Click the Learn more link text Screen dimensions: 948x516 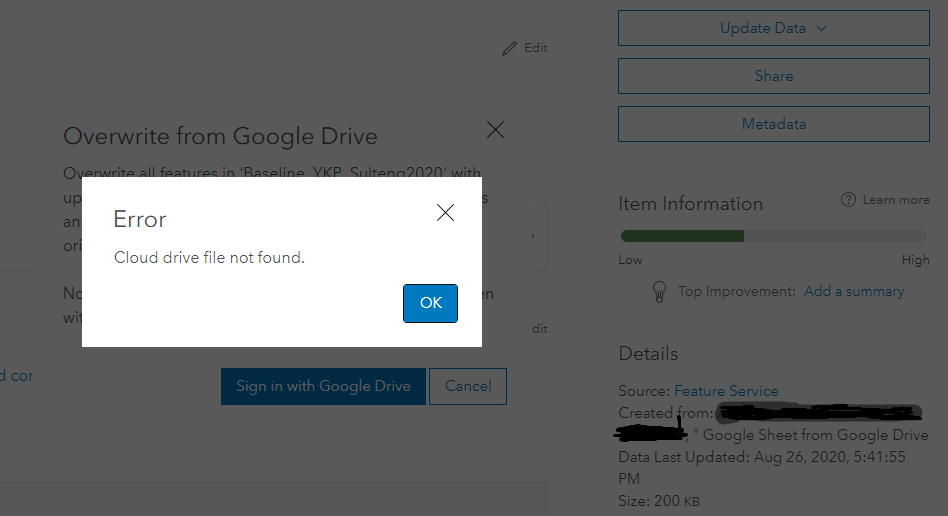(x=896, y=200)
